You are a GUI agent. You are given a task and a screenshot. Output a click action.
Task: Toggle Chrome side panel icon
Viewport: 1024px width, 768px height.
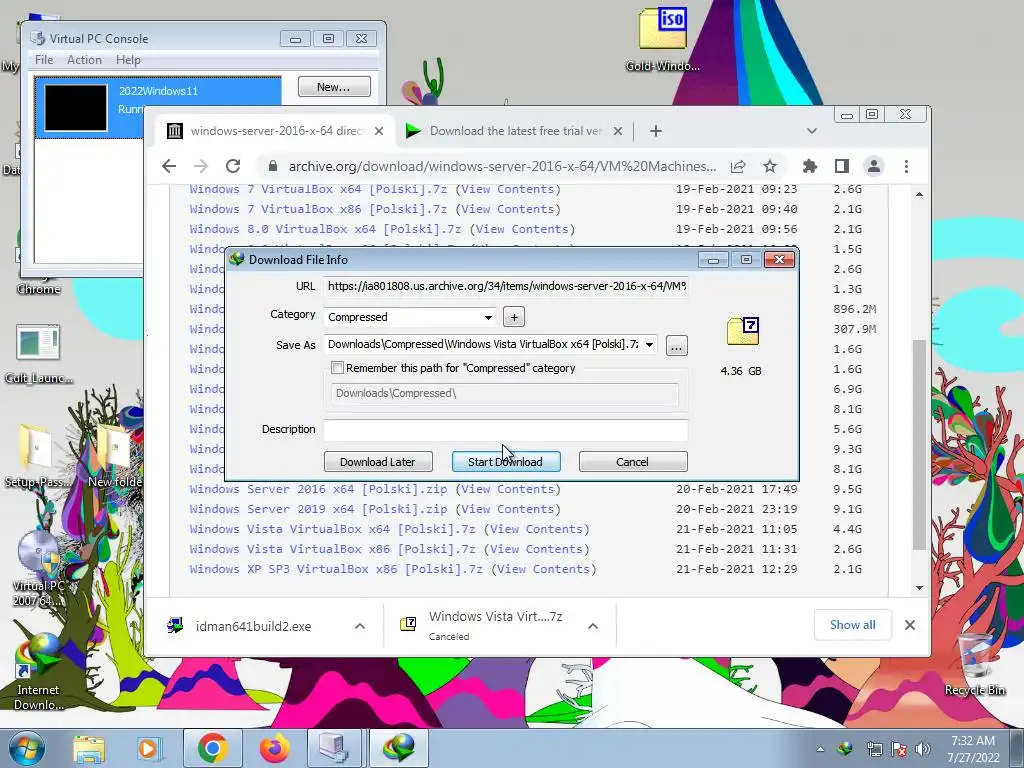[x=842, y=167]
